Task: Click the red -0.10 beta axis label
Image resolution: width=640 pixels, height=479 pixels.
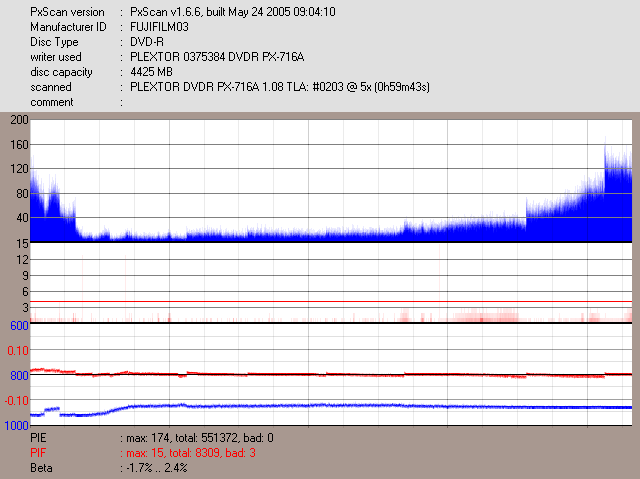Action: coord(17,401)
